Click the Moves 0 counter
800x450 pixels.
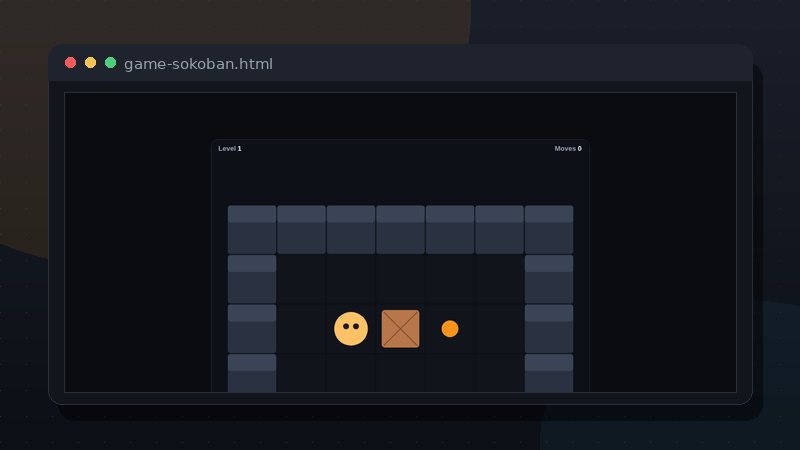tap(568, 148)
